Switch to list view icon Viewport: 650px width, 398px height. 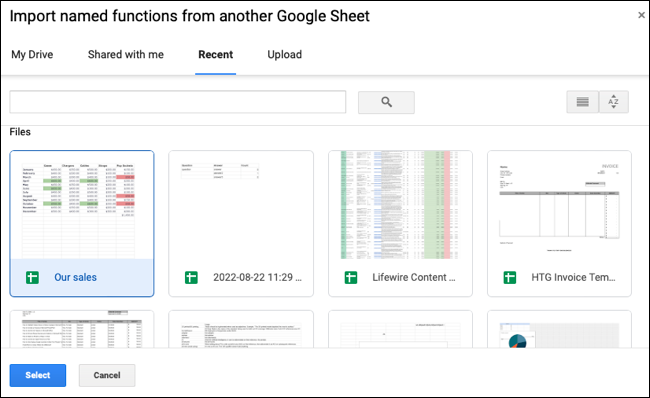coord(582,102)
